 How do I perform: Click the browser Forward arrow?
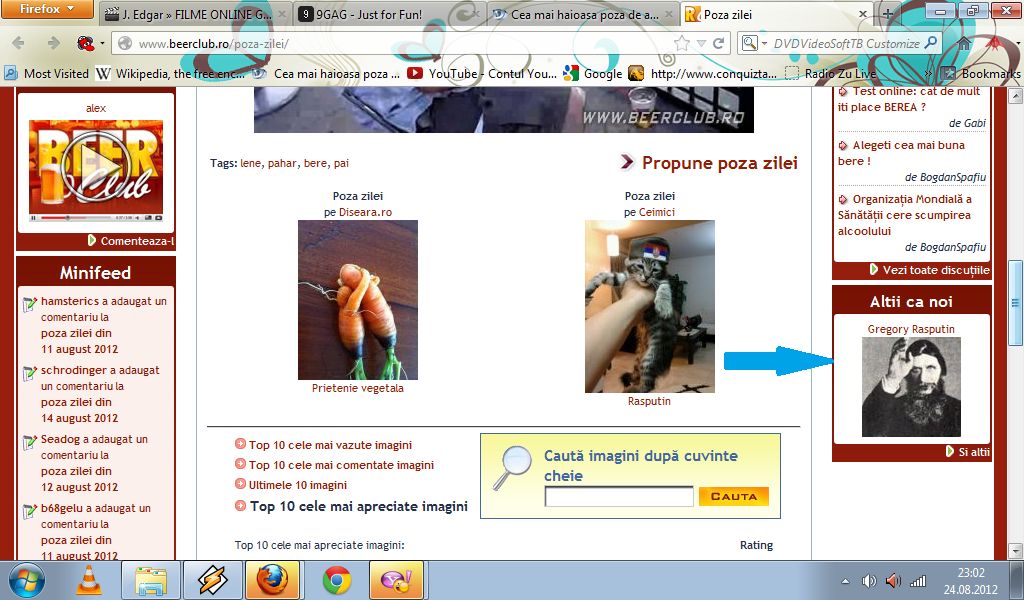coord(54,44)
